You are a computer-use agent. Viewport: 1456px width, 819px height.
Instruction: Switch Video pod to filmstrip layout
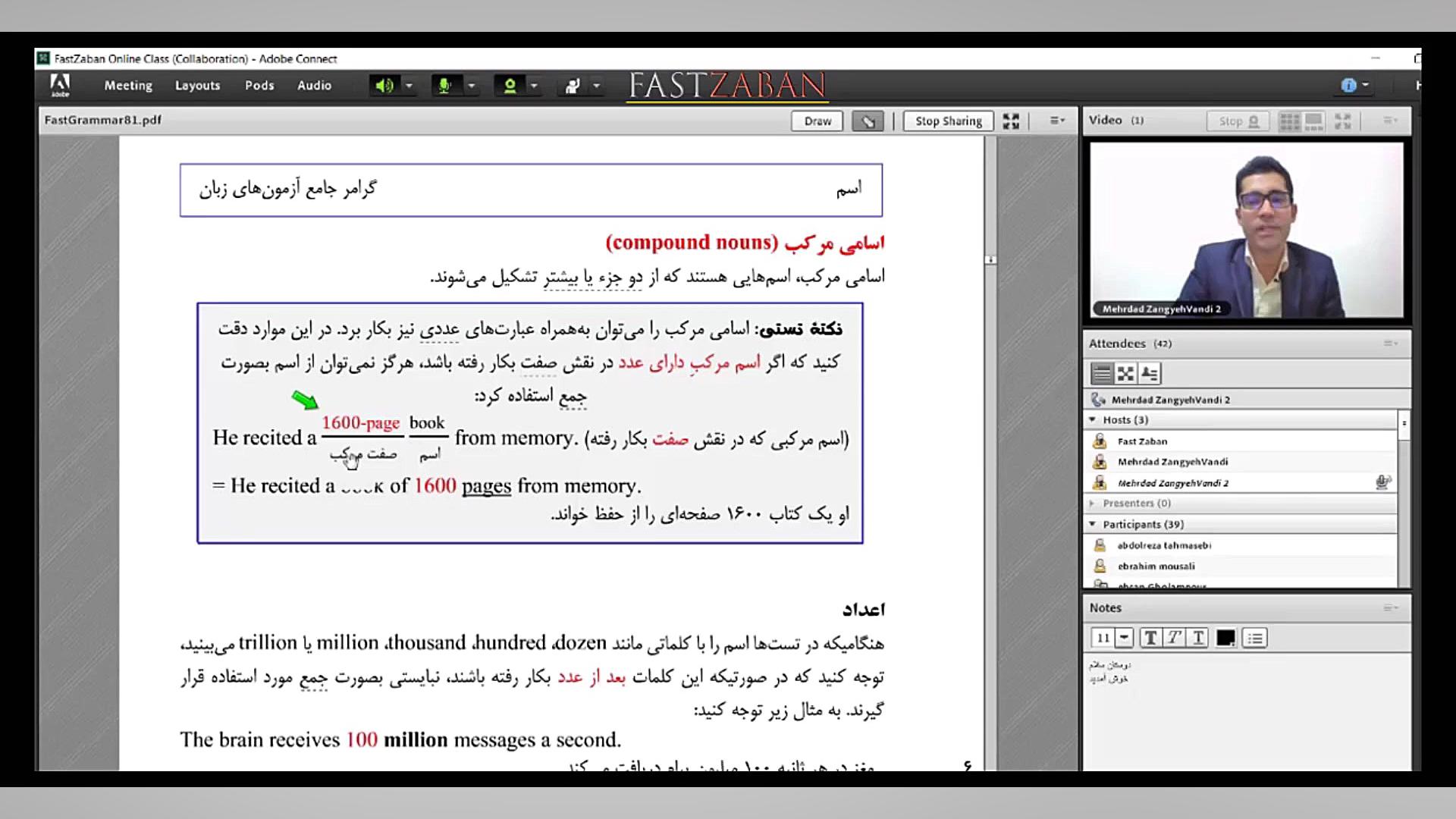click(1314, 121)
